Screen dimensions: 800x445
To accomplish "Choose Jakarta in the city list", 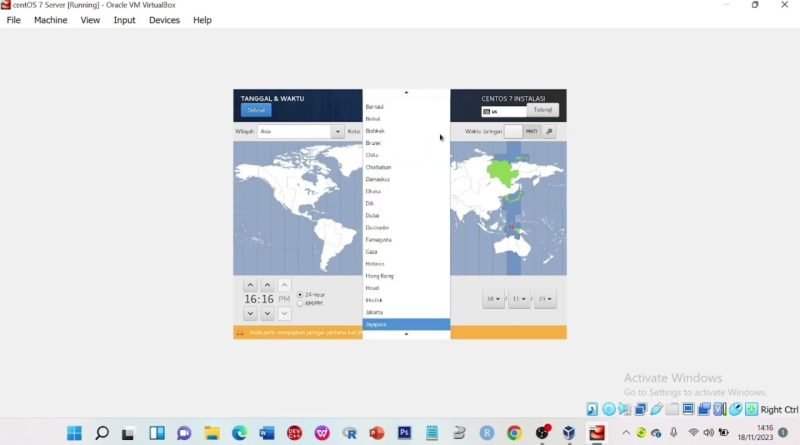I will [406, 312].
